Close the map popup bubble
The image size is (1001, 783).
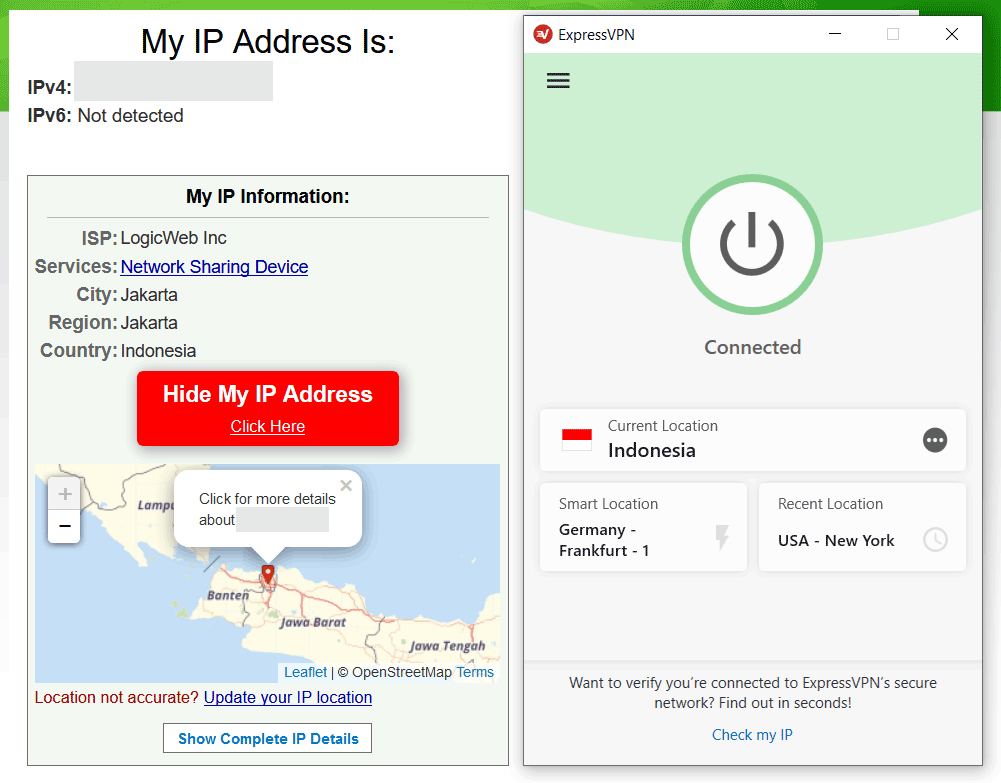pos(346,486)
